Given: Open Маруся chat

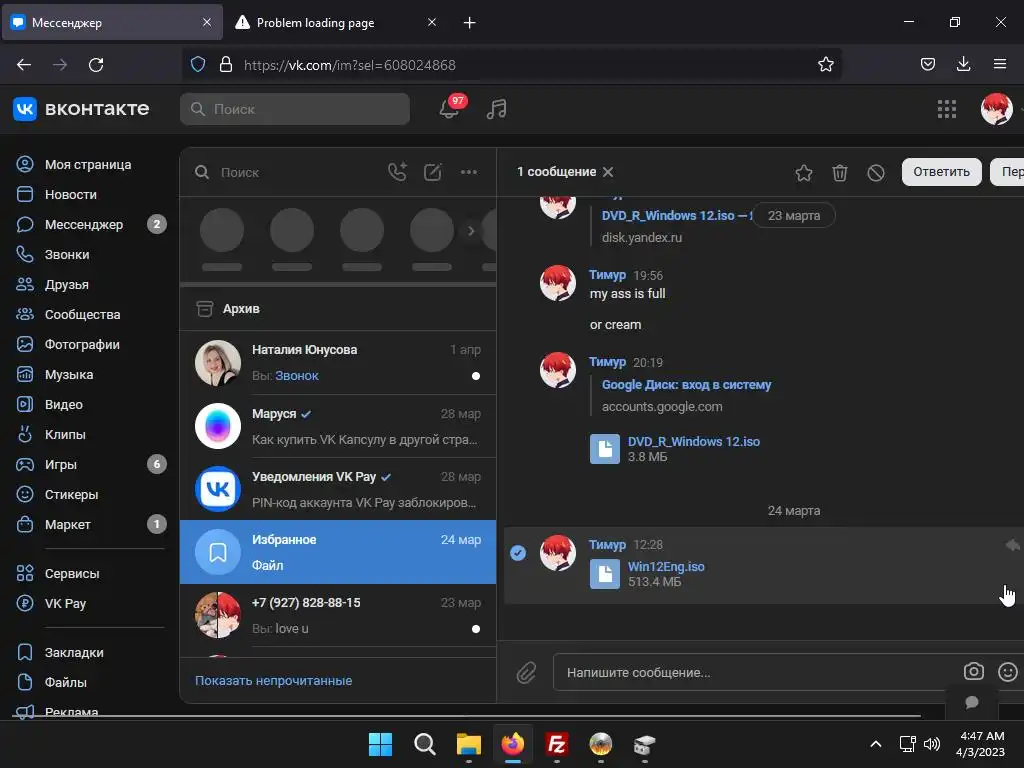Looking at the screenshot, I should [338, 426].
